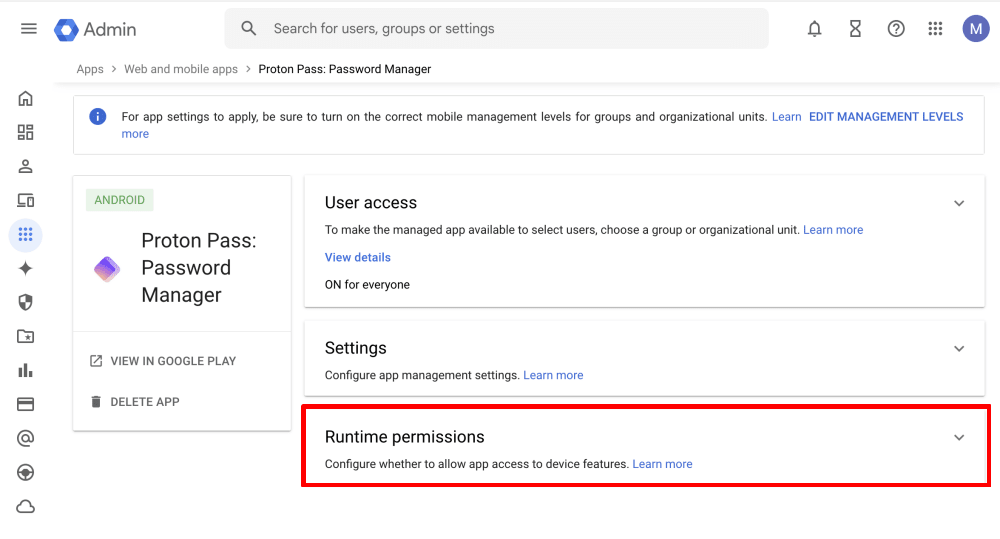Open the starred folder sidebar icon
The image size is (1000, 539).
26,336
